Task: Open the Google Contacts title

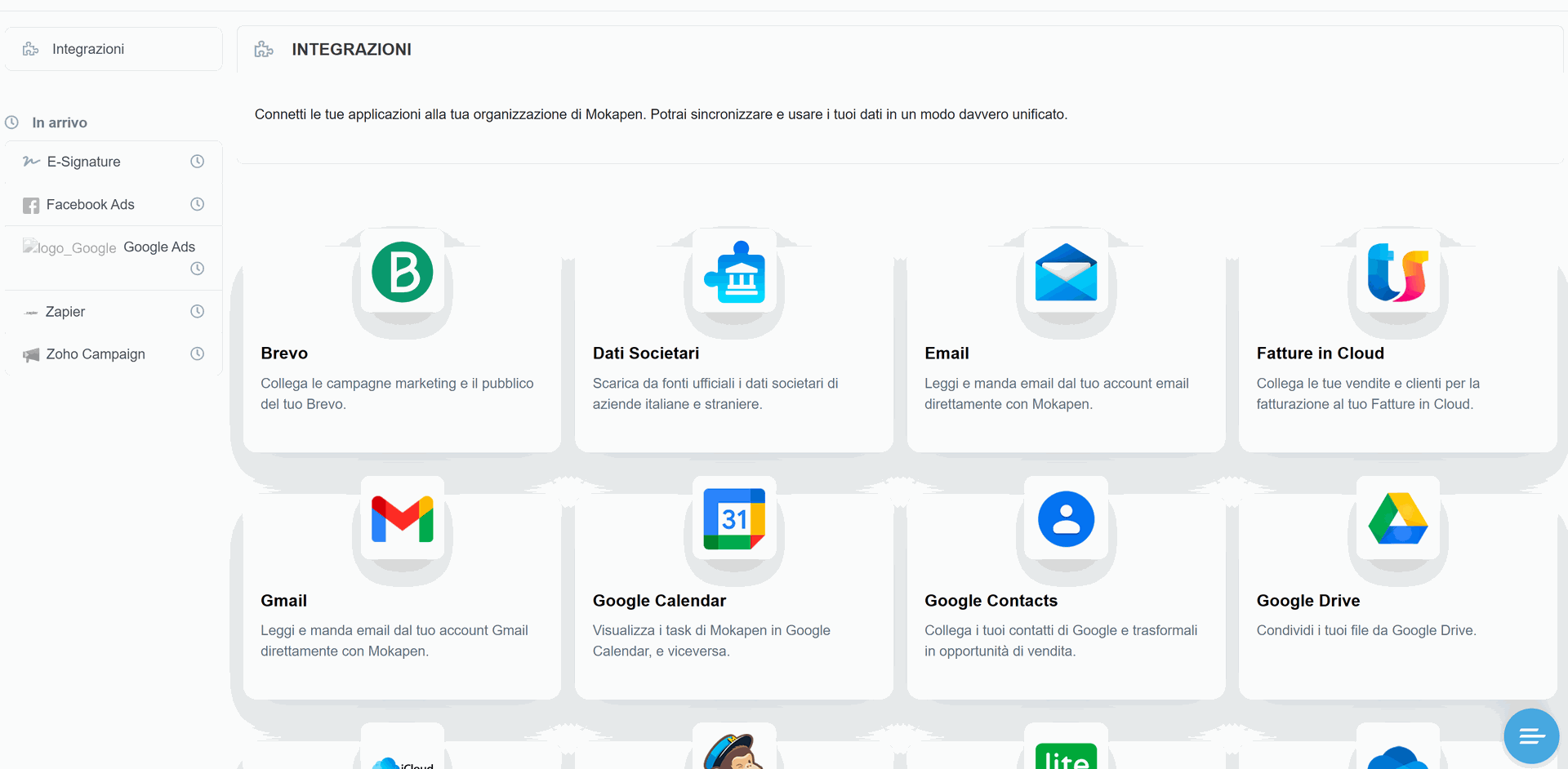Action: (991, 601)
